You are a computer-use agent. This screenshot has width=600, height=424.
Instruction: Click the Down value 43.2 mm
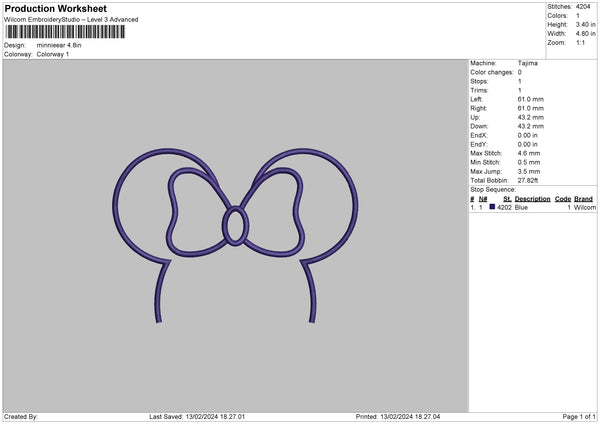click(x=531, y=126)
